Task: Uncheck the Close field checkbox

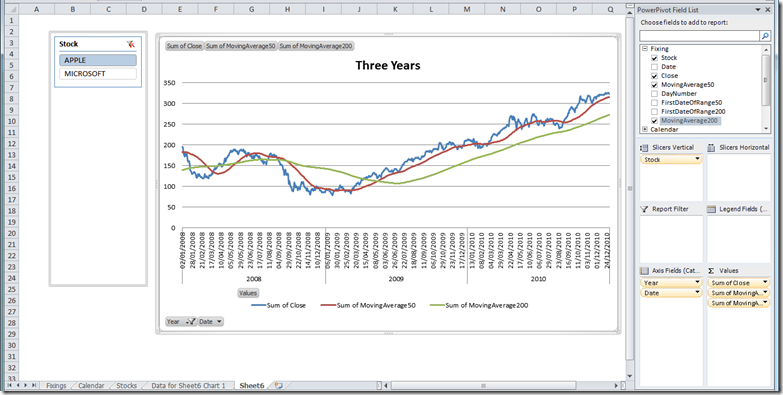Action: point(654,76)
